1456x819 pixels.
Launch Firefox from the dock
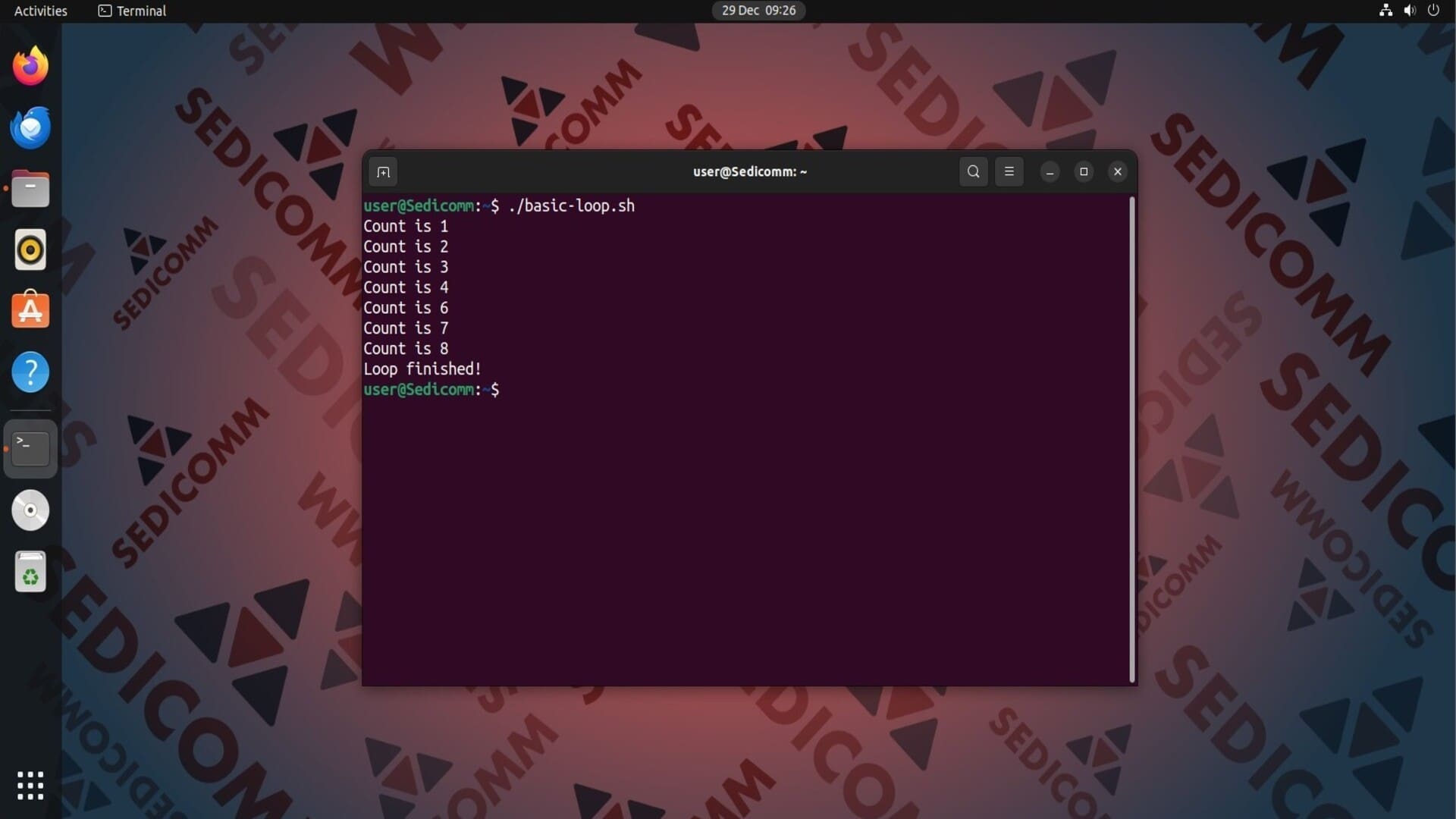[x=30, y=66]
